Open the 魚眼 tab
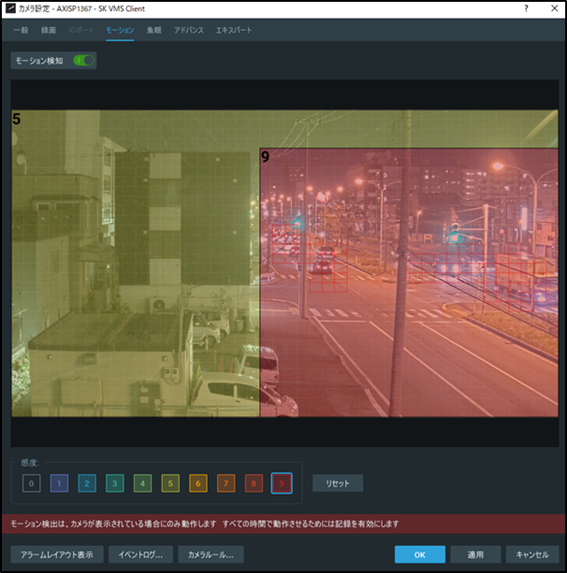This screenshot has height=573, width=567. click(154, 30)
